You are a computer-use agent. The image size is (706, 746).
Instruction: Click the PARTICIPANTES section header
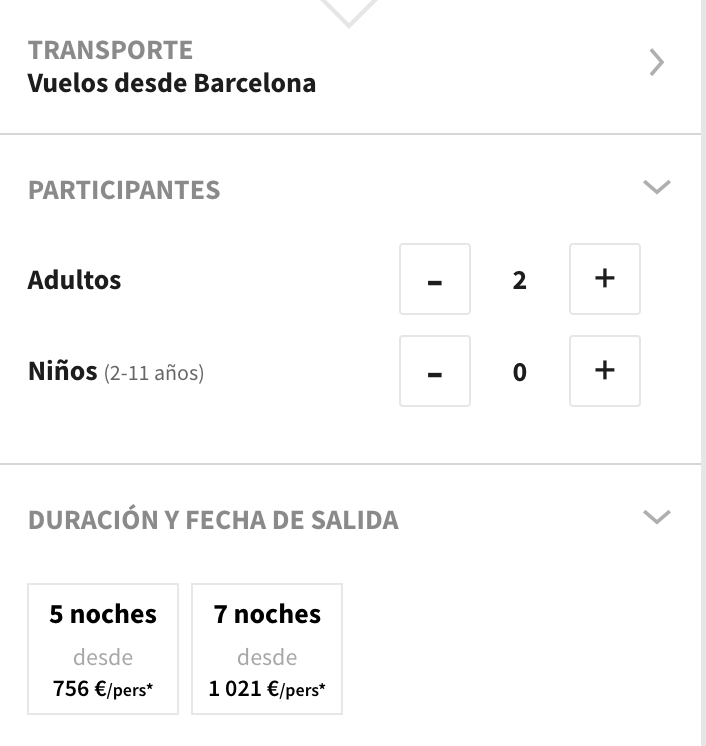tap(124, 190)
